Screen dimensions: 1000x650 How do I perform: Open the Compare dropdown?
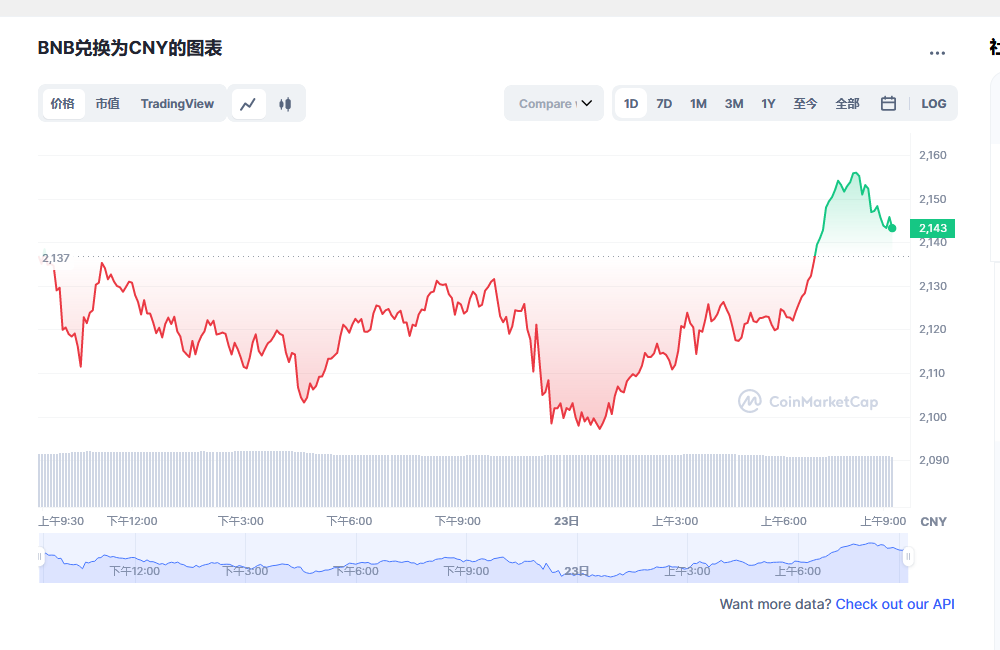(x=554, y=103)
